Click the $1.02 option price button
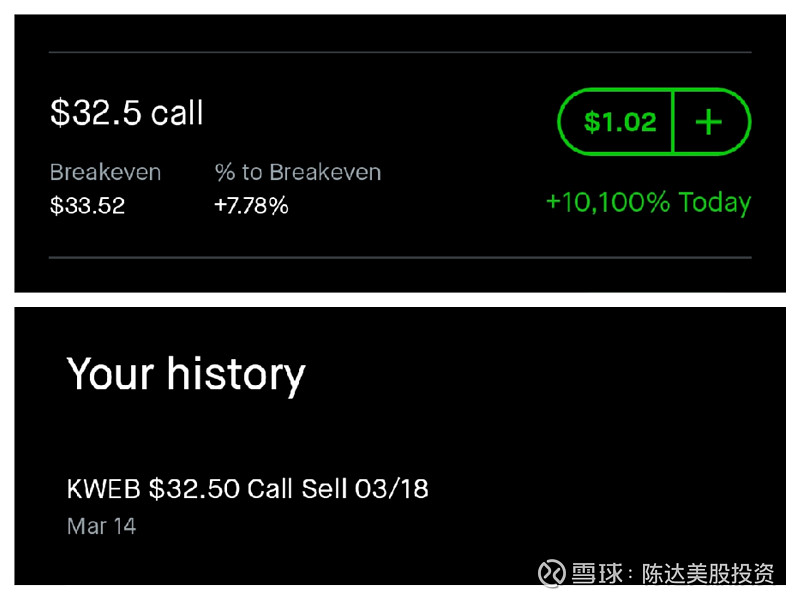This screenshot has height=600, width=800. pos(620,122)
